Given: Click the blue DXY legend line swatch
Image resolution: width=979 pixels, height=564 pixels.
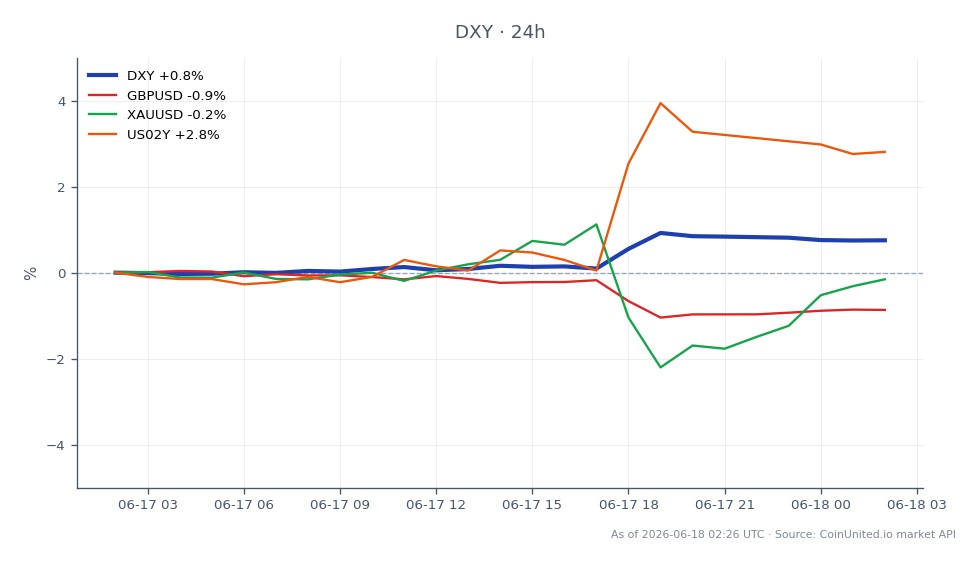Looking at the screenshot, I should tap(102, 76).
